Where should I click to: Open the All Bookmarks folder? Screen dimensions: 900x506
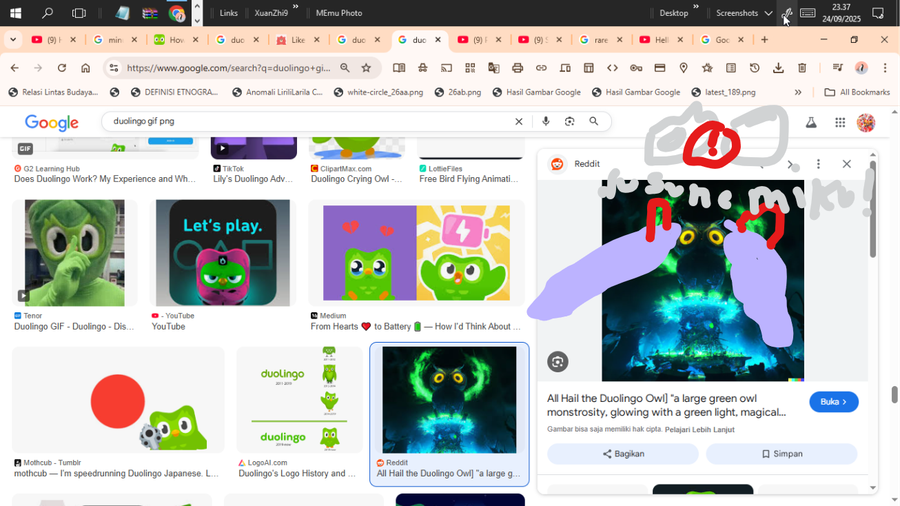[857, 92]
